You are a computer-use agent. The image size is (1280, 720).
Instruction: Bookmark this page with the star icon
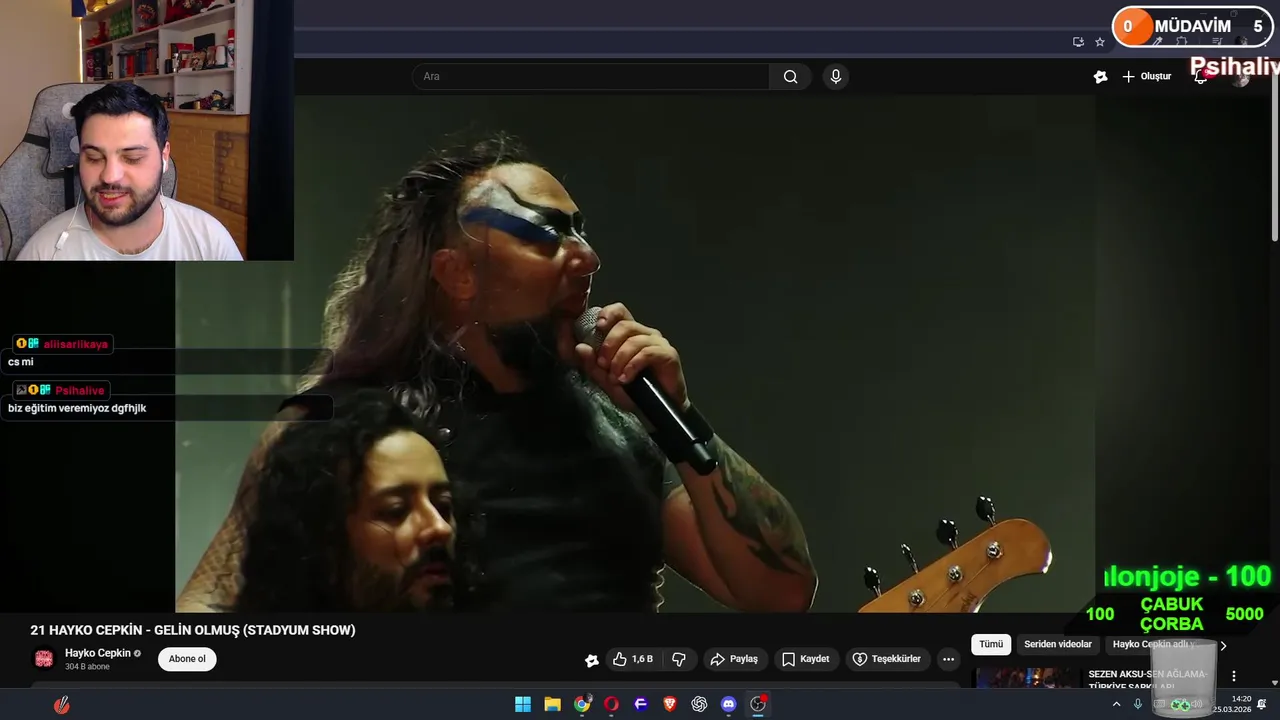click(x=1100, y=42)
